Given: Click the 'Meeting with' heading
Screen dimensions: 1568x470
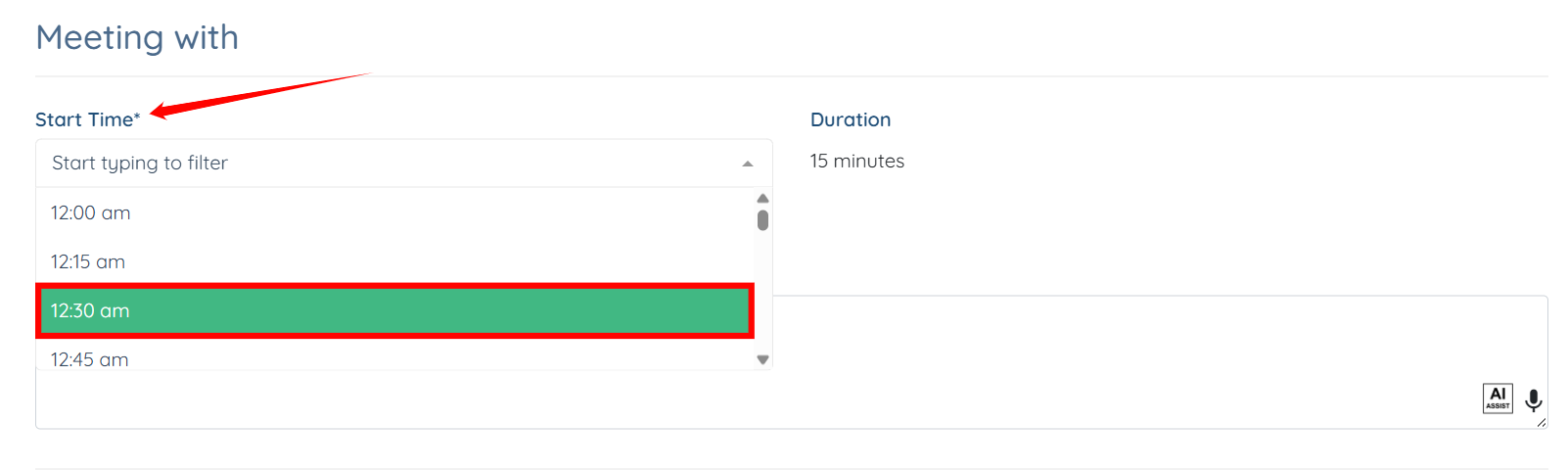Looking at the screenshot, I should pos(137,37).
